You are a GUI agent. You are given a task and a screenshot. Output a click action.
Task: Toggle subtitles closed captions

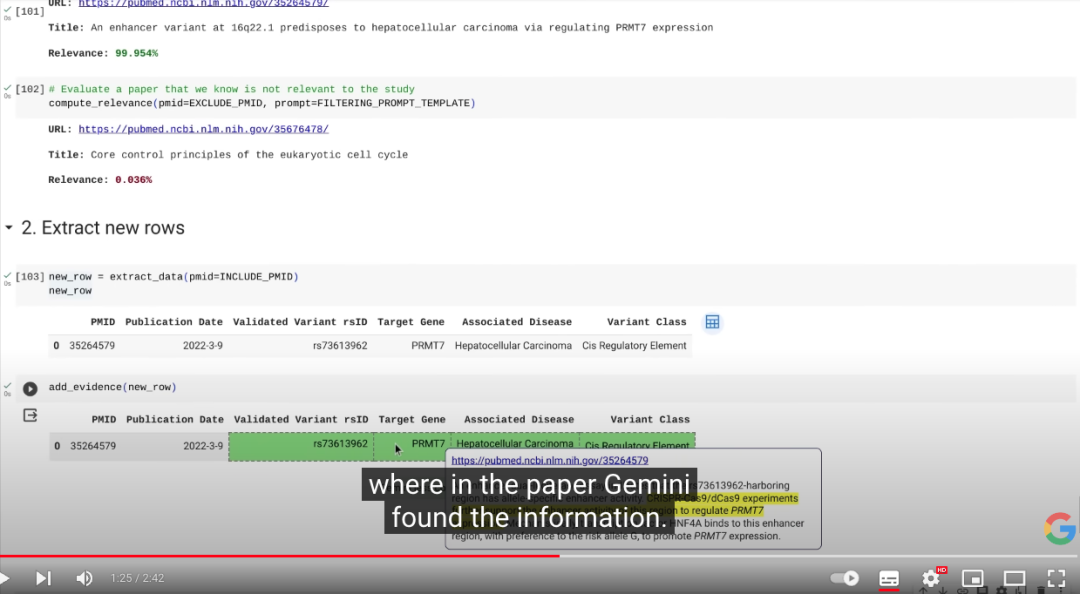coord(888,578)
